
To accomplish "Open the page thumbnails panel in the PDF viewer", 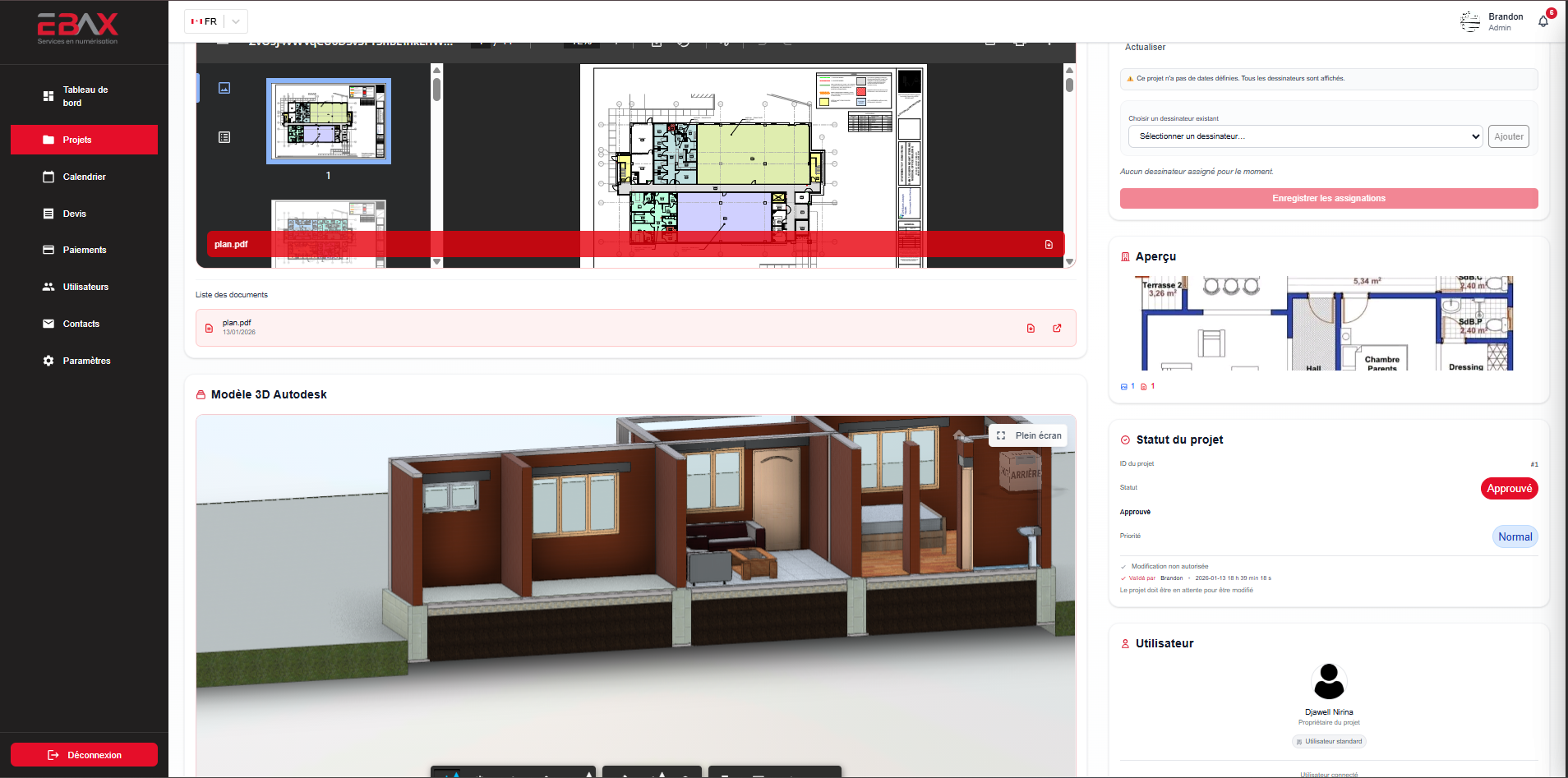I will coord(224,88).
